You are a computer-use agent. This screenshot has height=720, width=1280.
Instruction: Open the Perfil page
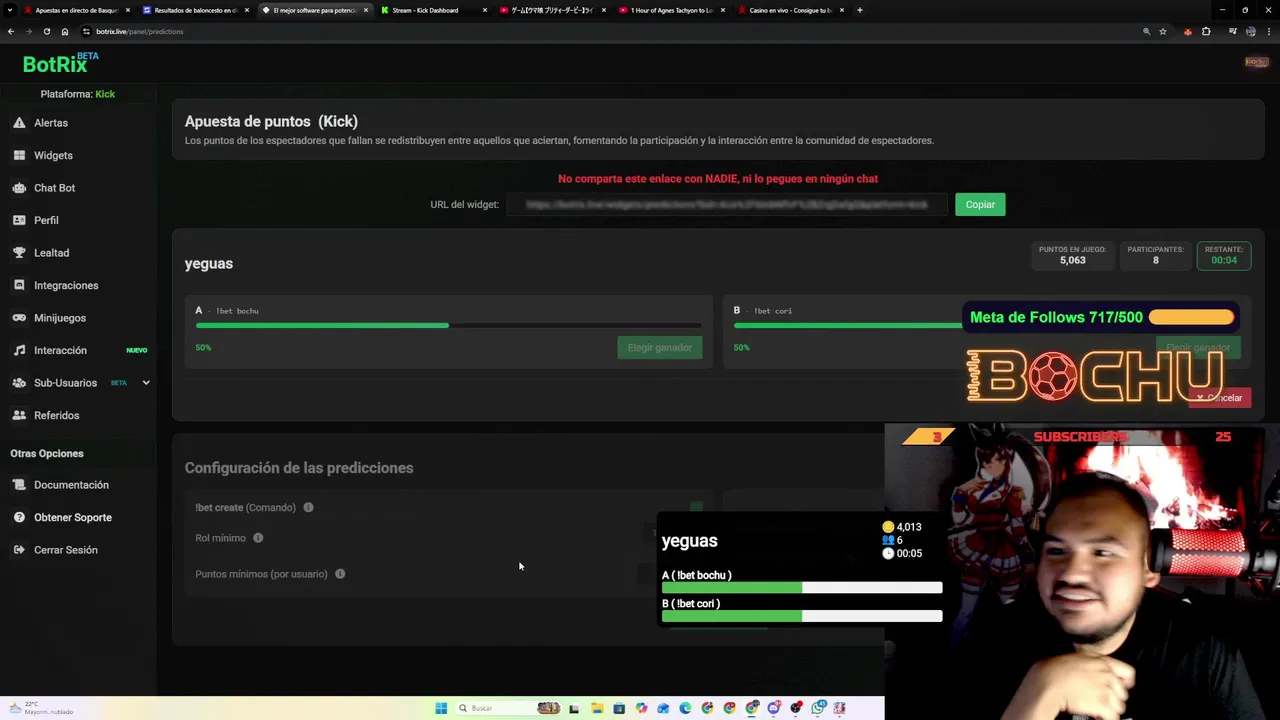point(46,220)
